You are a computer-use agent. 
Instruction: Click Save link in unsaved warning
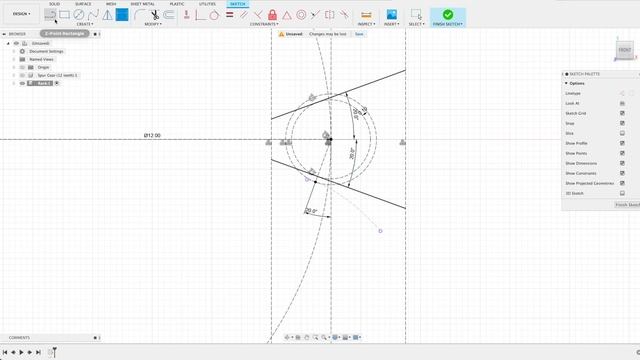coord(359,34)
